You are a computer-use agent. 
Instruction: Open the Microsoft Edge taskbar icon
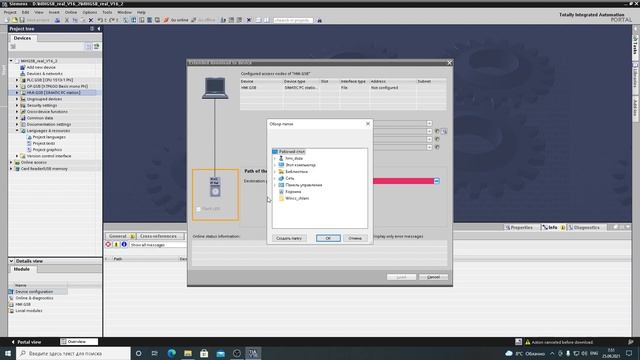pyautogui.click(x=171, y=353)
